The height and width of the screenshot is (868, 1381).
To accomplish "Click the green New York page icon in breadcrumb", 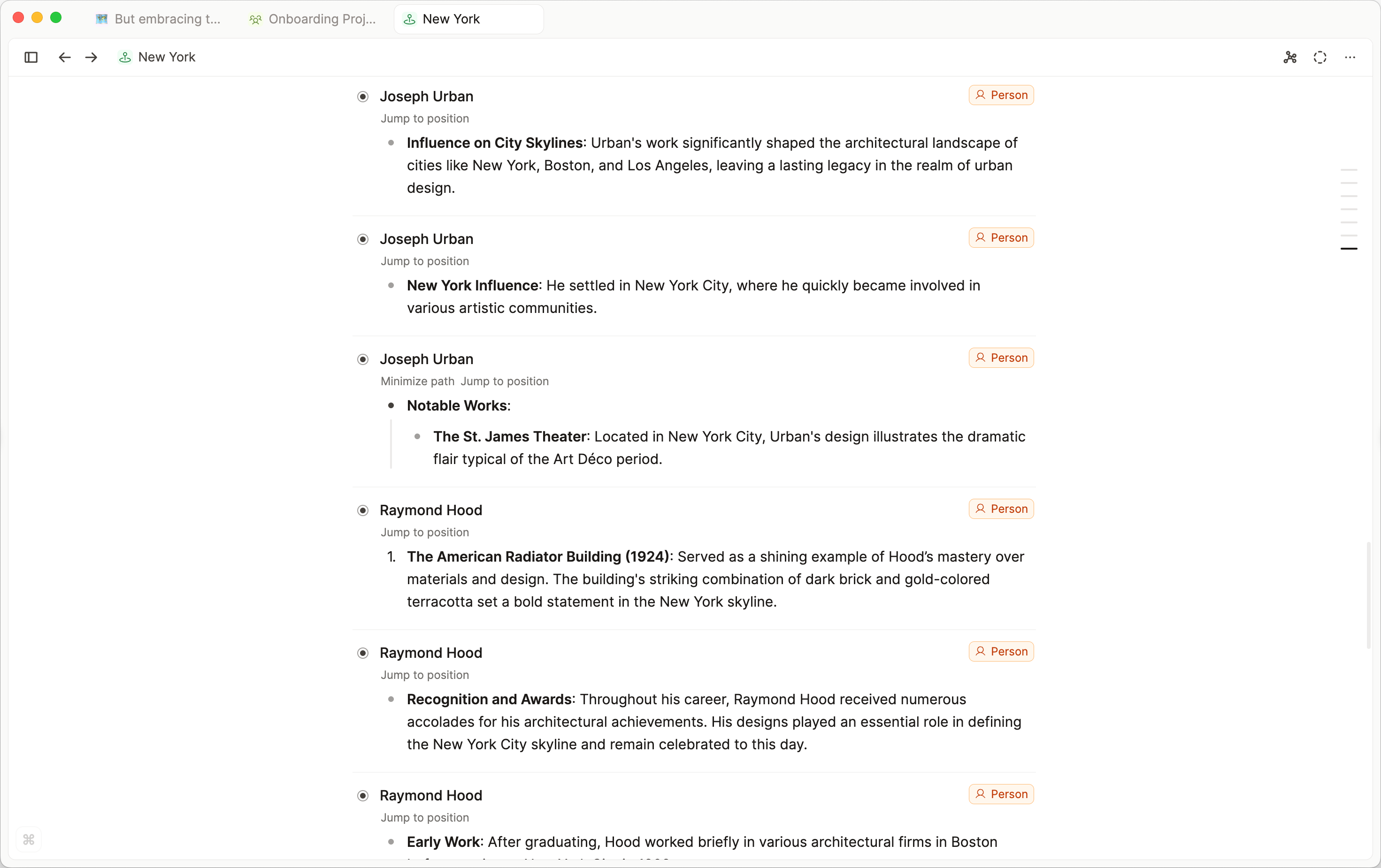I will click(124, 57).
